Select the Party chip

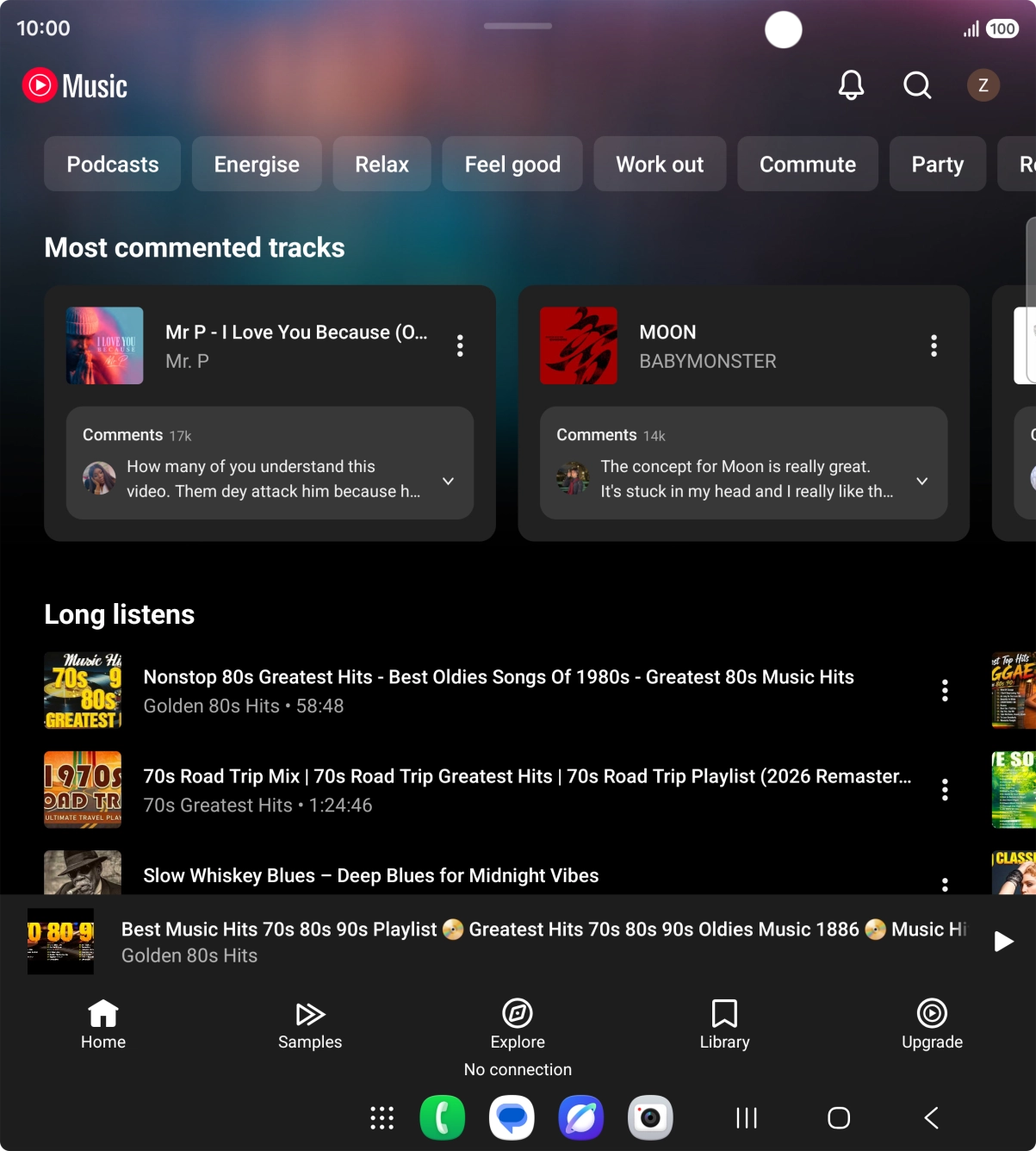pyautogui.click(x=938, y=164)
